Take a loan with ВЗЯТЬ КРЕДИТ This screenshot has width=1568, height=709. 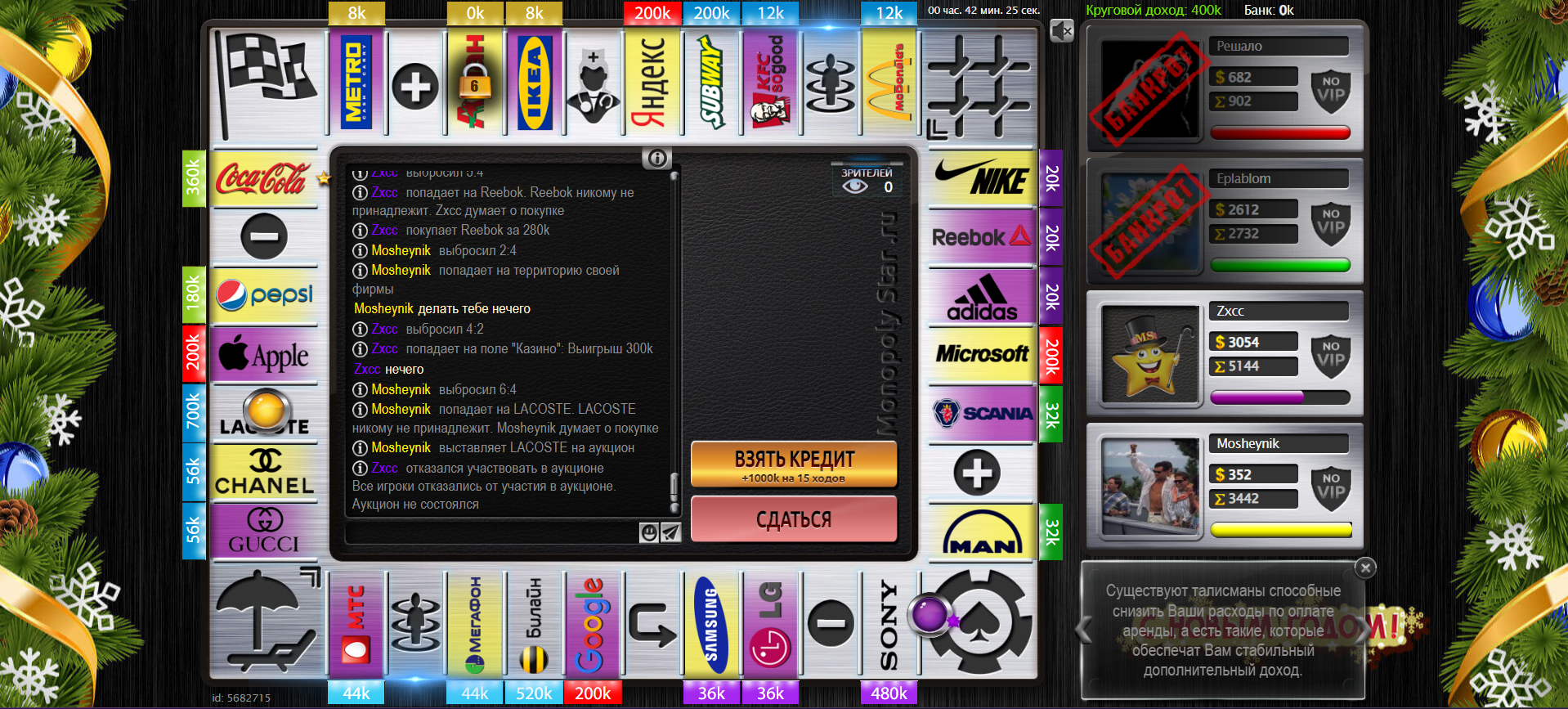[794, 464]
